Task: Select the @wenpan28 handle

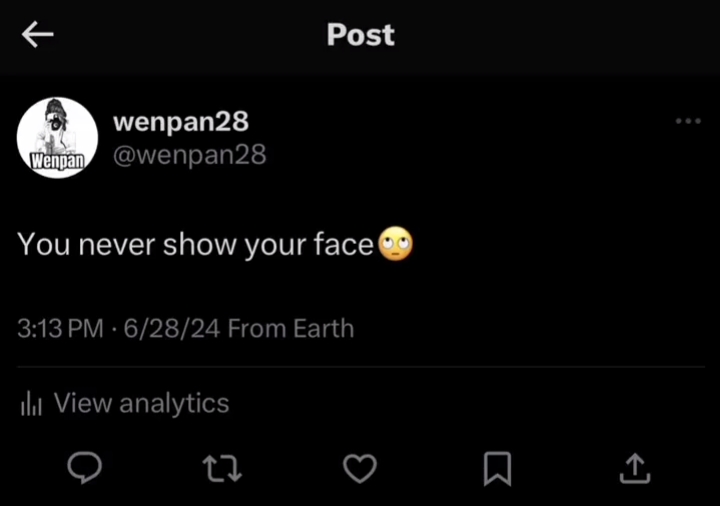Action: pos(190,155)
